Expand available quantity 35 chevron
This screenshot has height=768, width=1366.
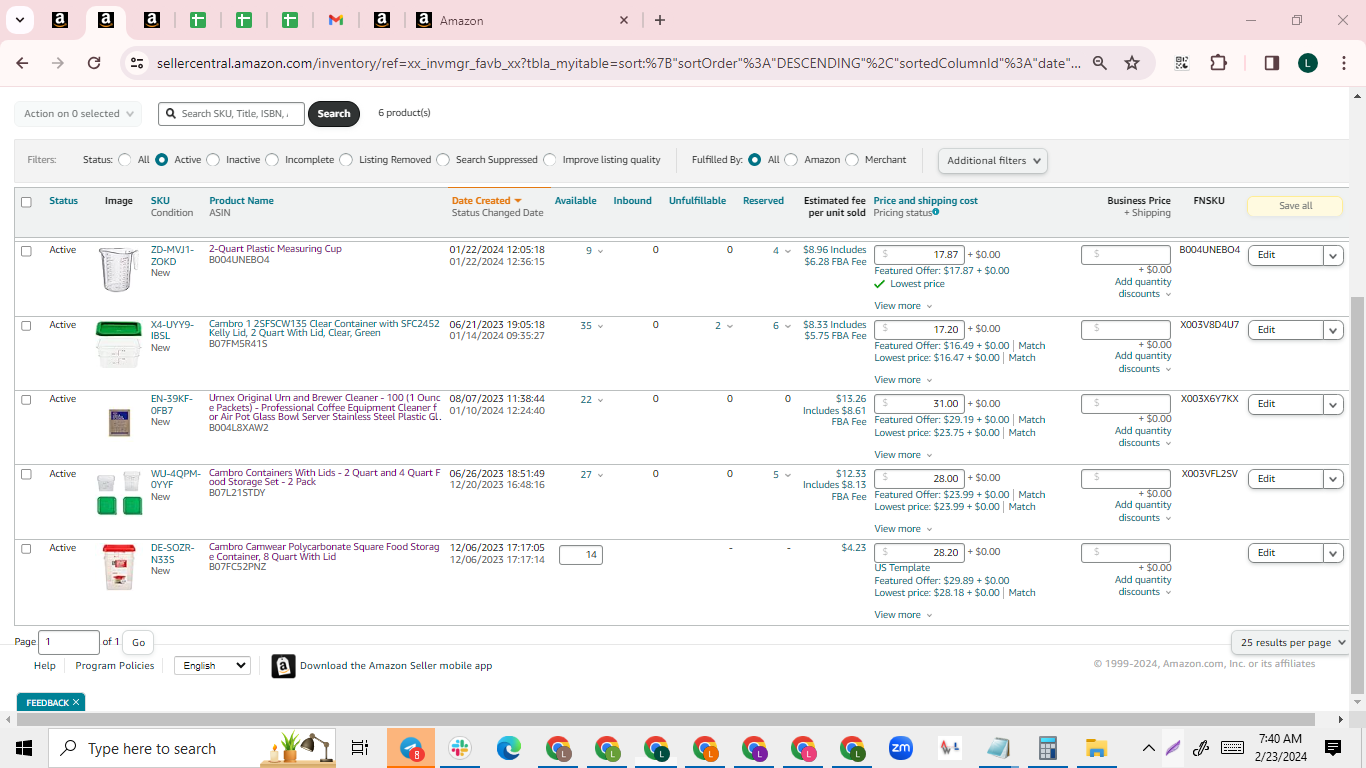[x=600, y=326]
